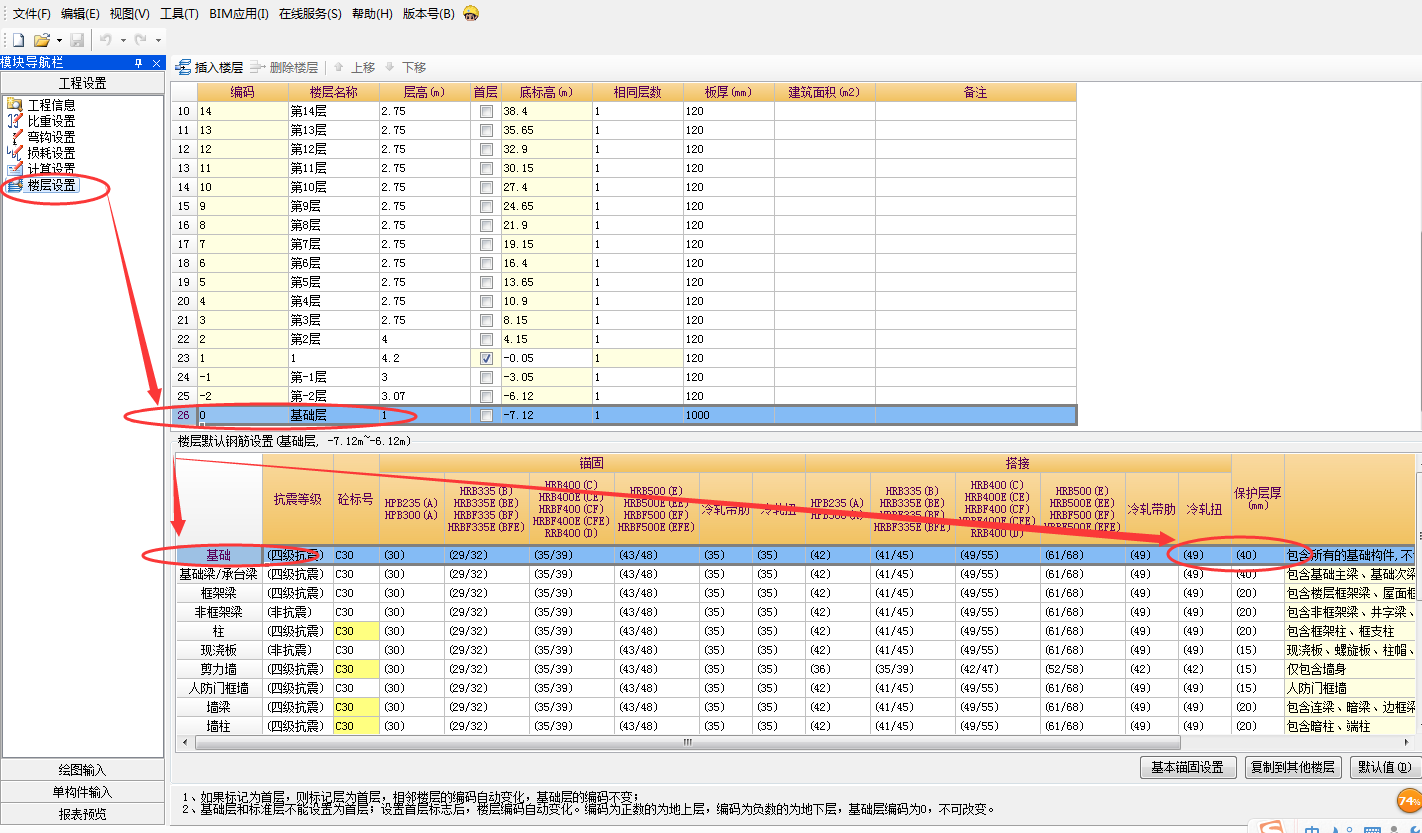Close the 模块导航栏 panel
This screenshot has width=1422, height=833.
[x=156, y=63]
